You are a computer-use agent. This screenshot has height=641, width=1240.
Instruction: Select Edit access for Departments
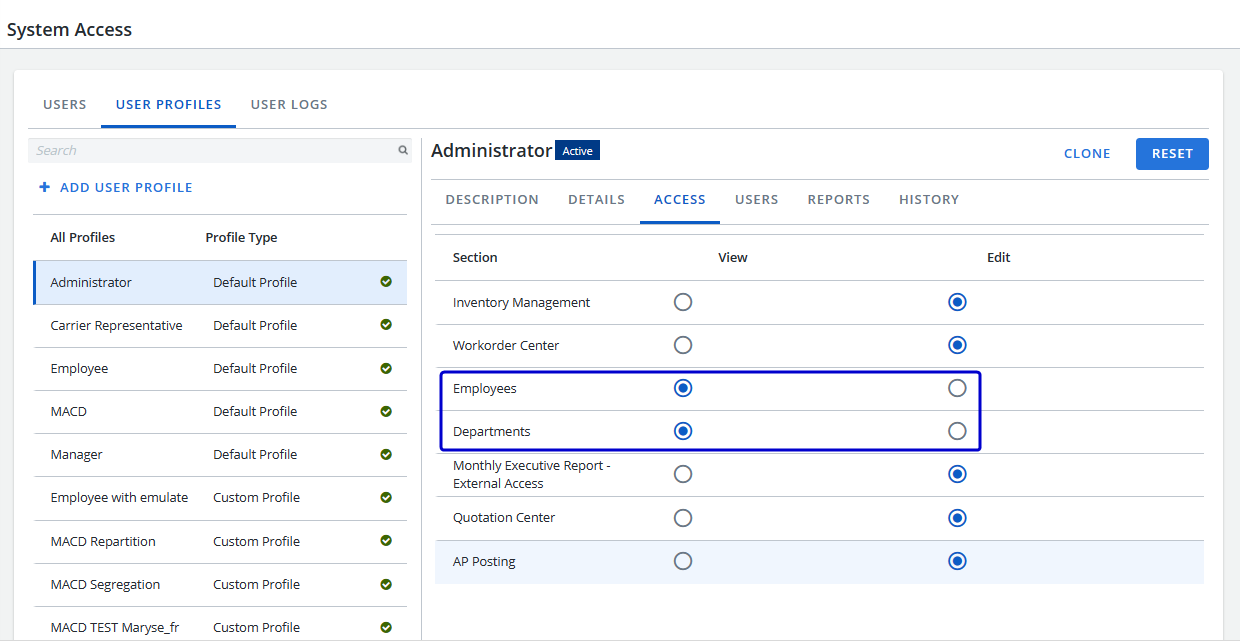957,431
